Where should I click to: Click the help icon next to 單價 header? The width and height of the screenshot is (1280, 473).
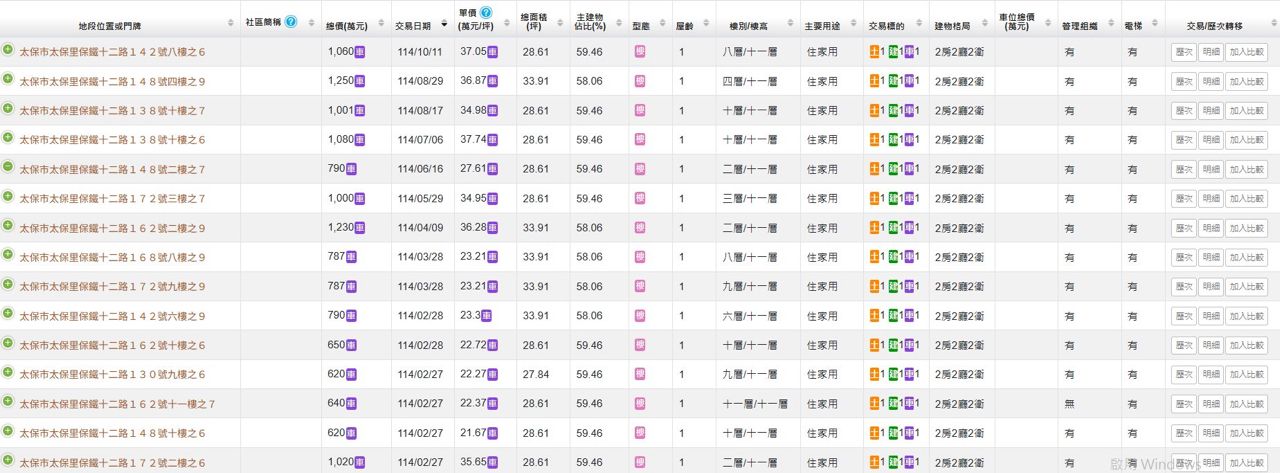486,13
